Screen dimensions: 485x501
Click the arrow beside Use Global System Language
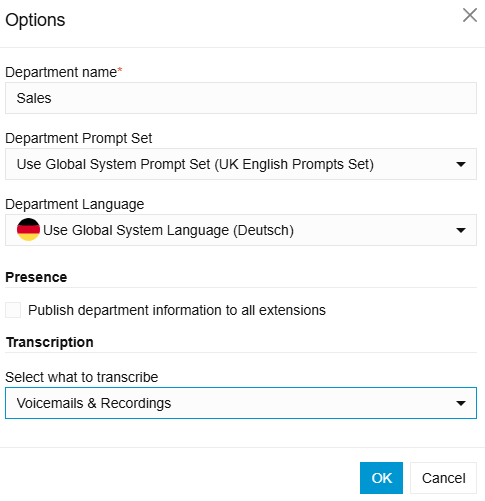pyautogui.click(x=461, y=230)
